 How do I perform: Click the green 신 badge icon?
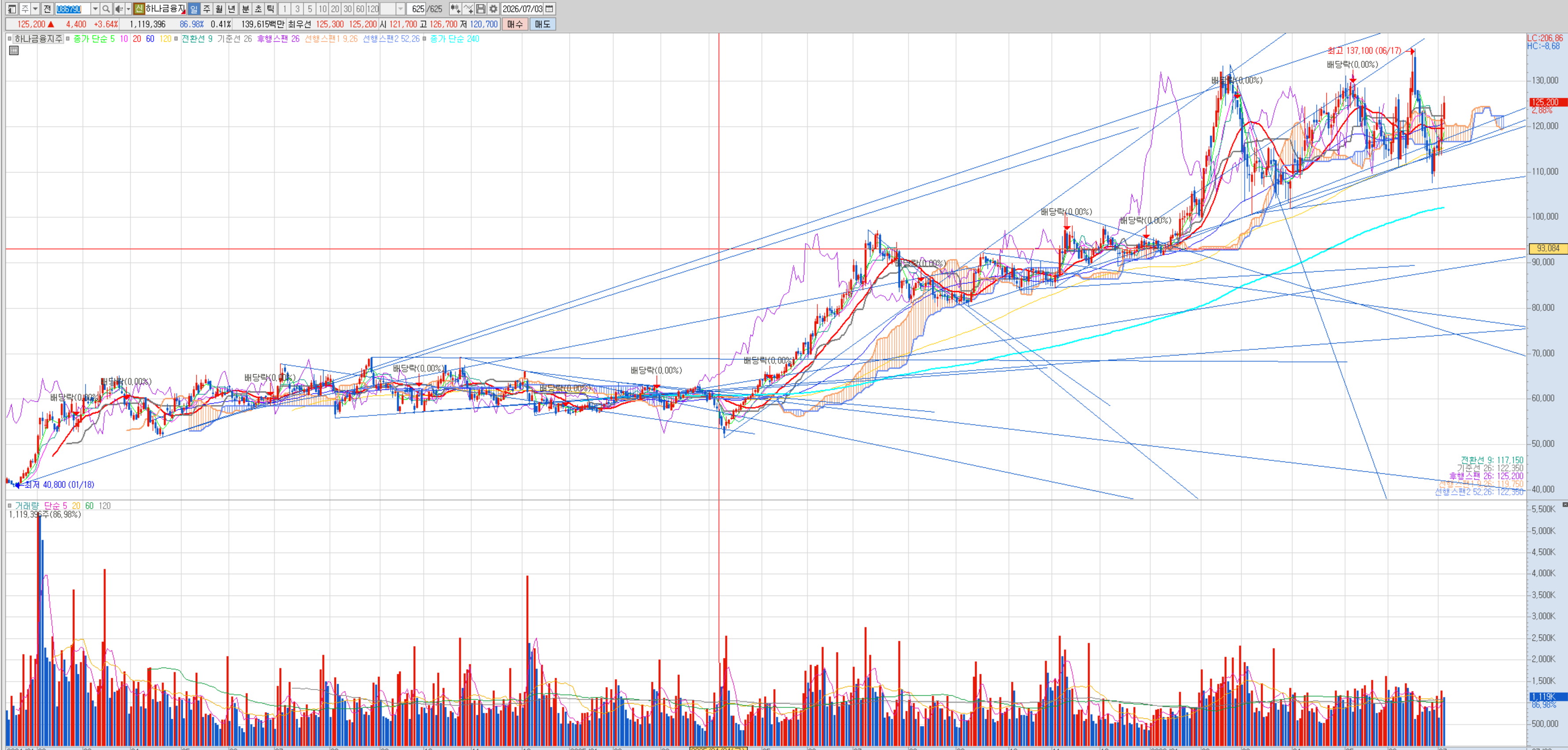click(139, 9)
